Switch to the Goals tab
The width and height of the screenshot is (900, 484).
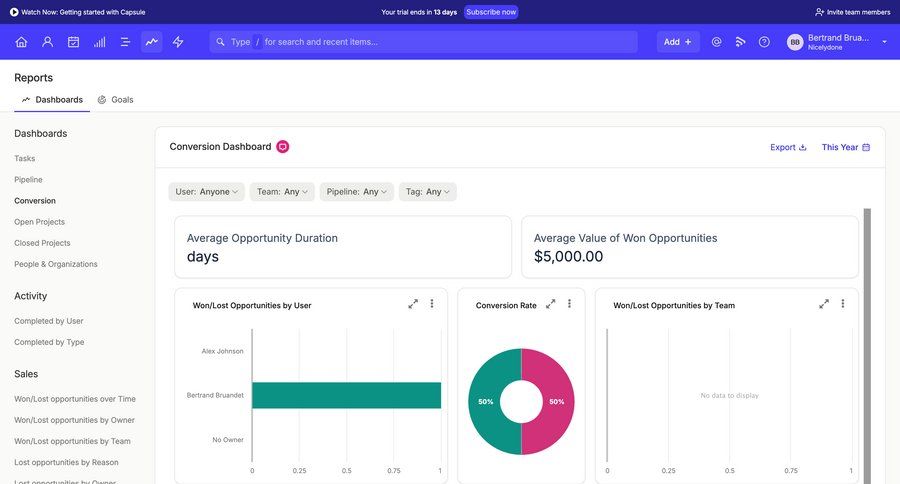point(115,100)
